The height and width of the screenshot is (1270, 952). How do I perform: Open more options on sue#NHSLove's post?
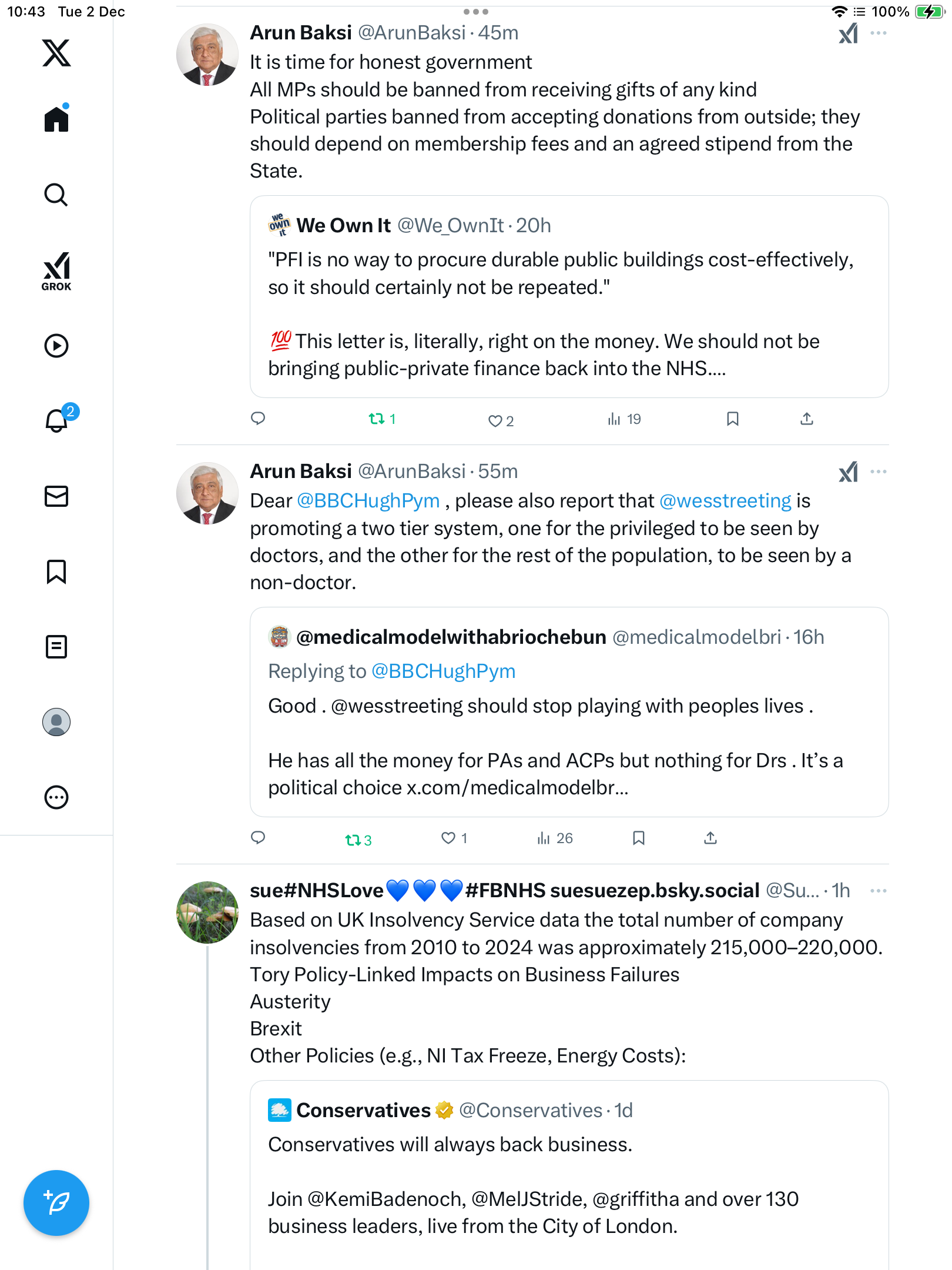[x=879, y=891]
